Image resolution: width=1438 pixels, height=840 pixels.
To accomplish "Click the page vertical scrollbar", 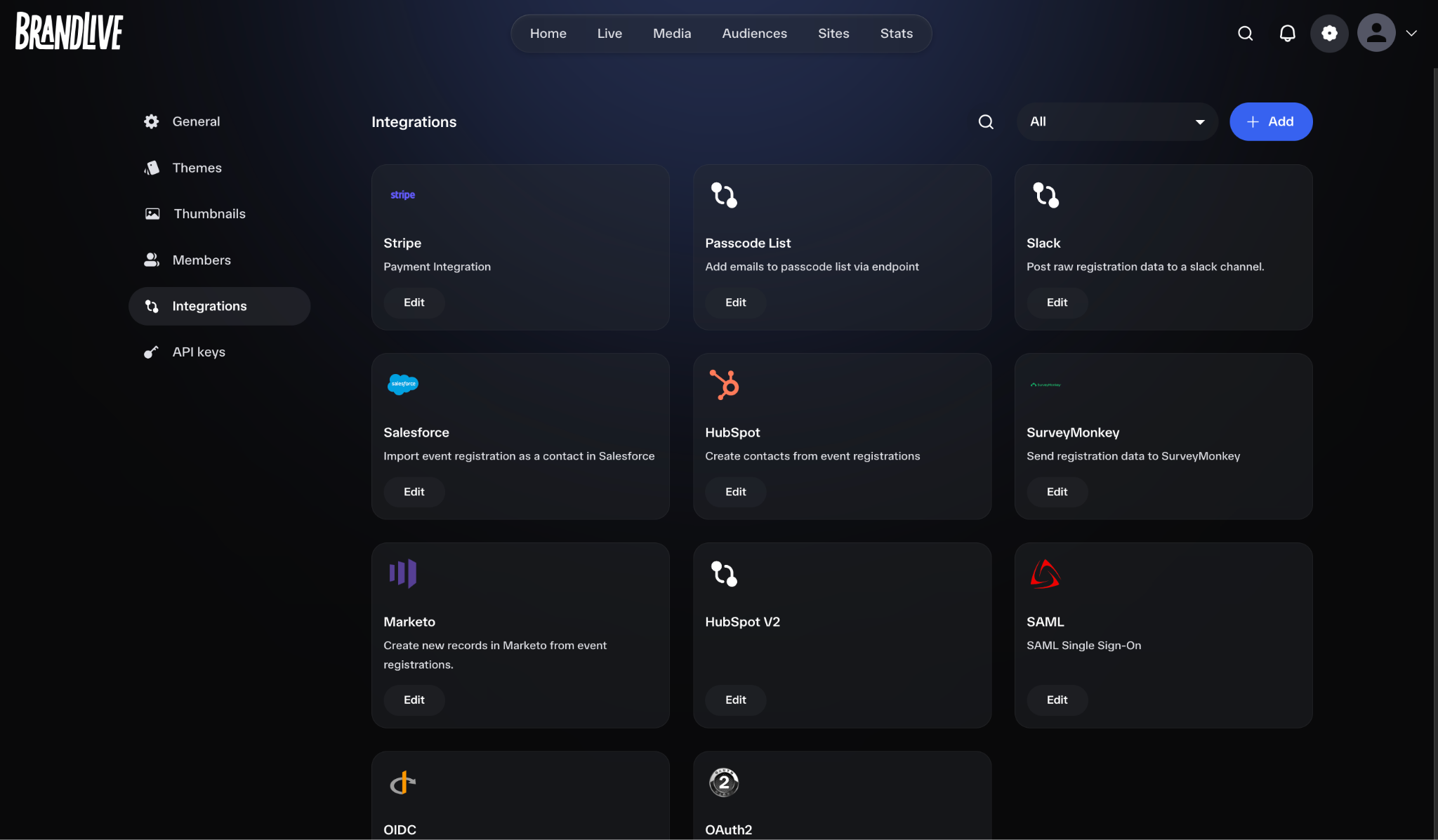I will click(x=1434, y=453).
